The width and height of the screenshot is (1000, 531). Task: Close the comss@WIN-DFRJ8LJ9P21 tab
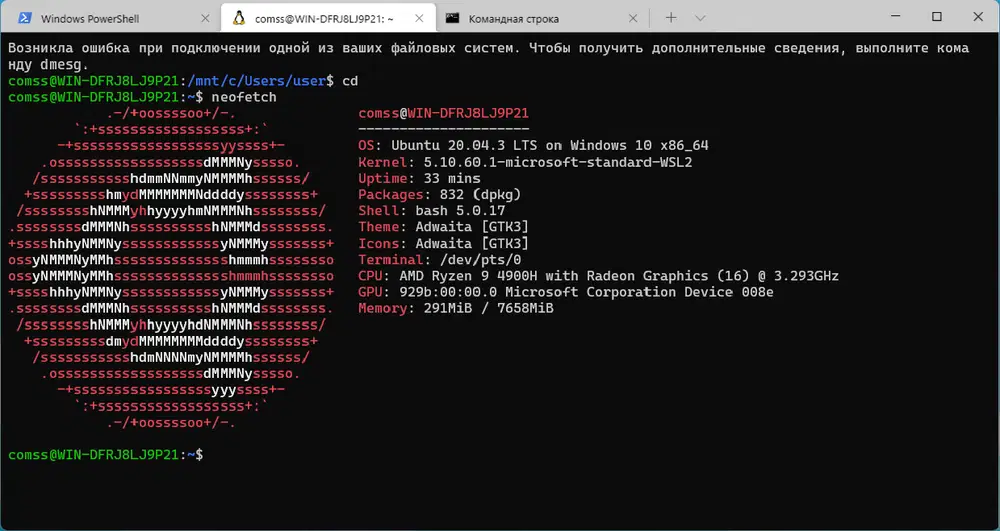(419, 18)
